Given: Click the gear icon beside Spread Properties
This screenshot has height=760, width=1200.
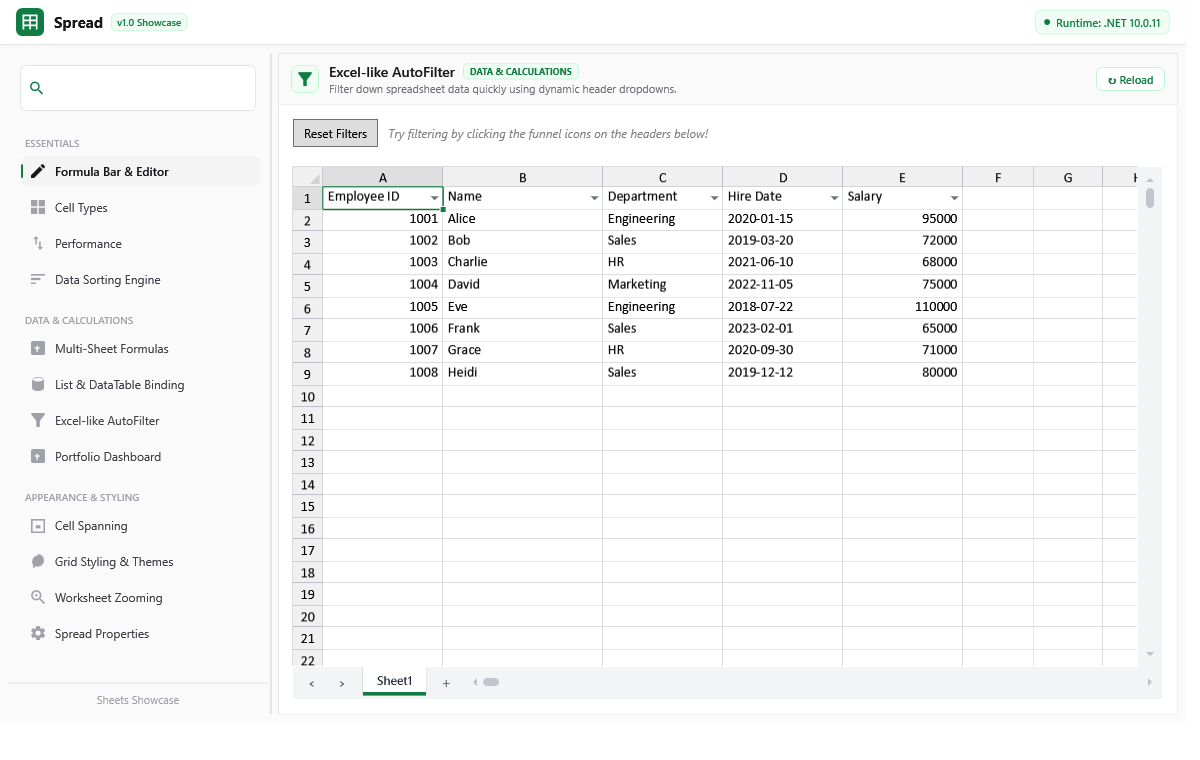Looking at the screenshot, I should pos(38,634).
